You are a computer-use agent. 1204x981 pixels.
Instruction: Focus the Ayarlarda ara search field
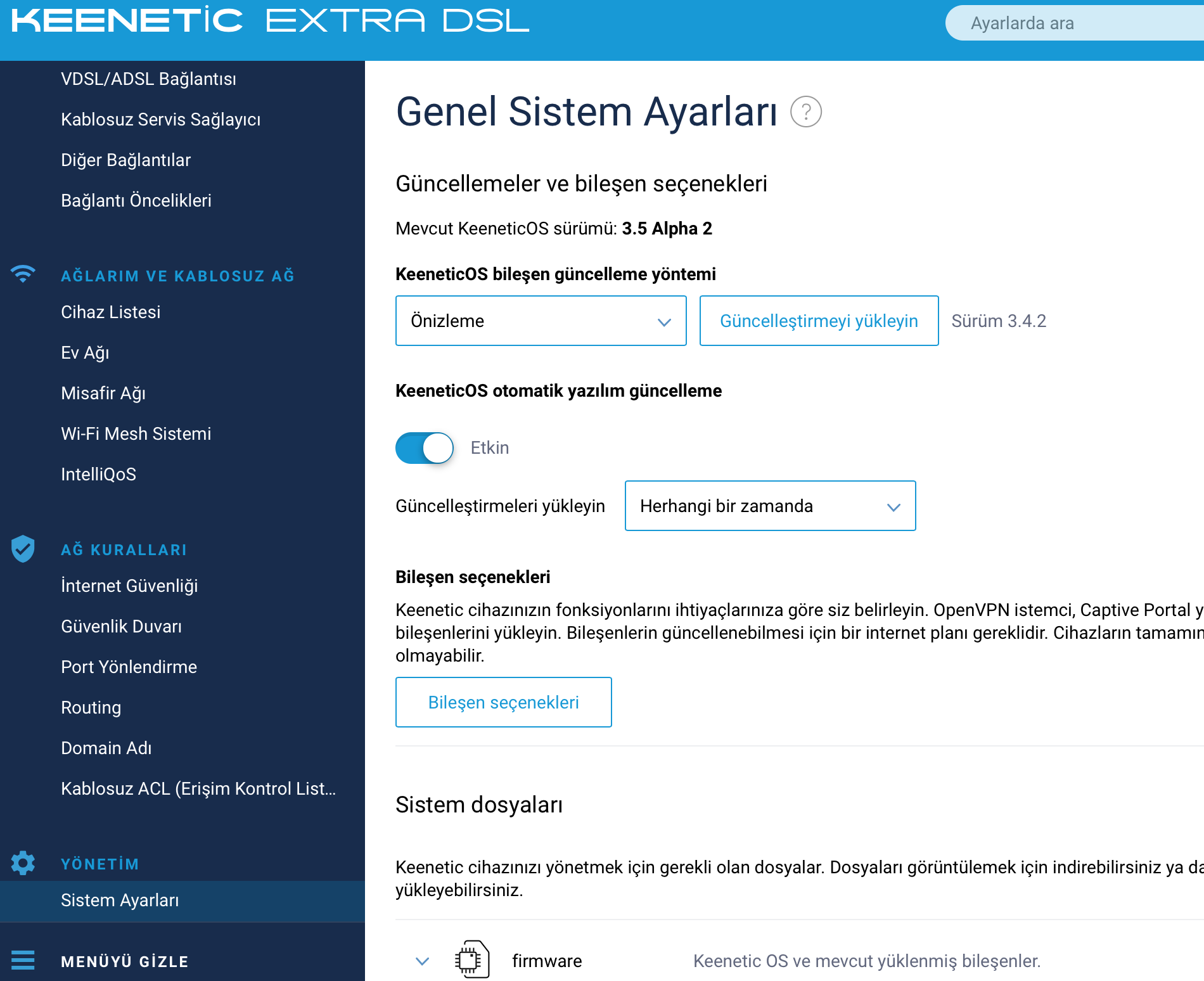[1075, 23]
